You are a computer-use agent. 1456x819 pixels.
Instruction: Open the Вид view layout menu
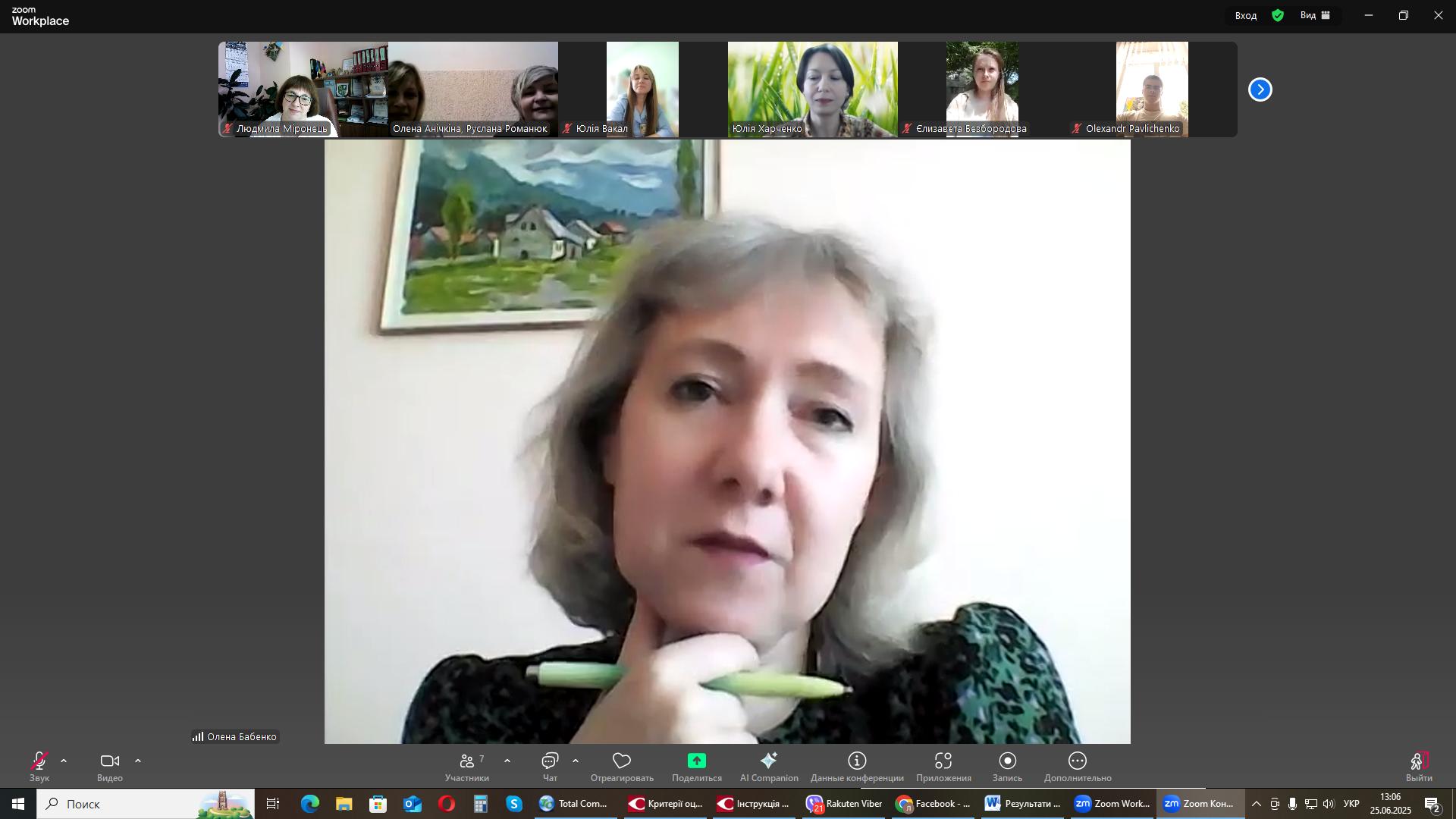(1316, 15)
